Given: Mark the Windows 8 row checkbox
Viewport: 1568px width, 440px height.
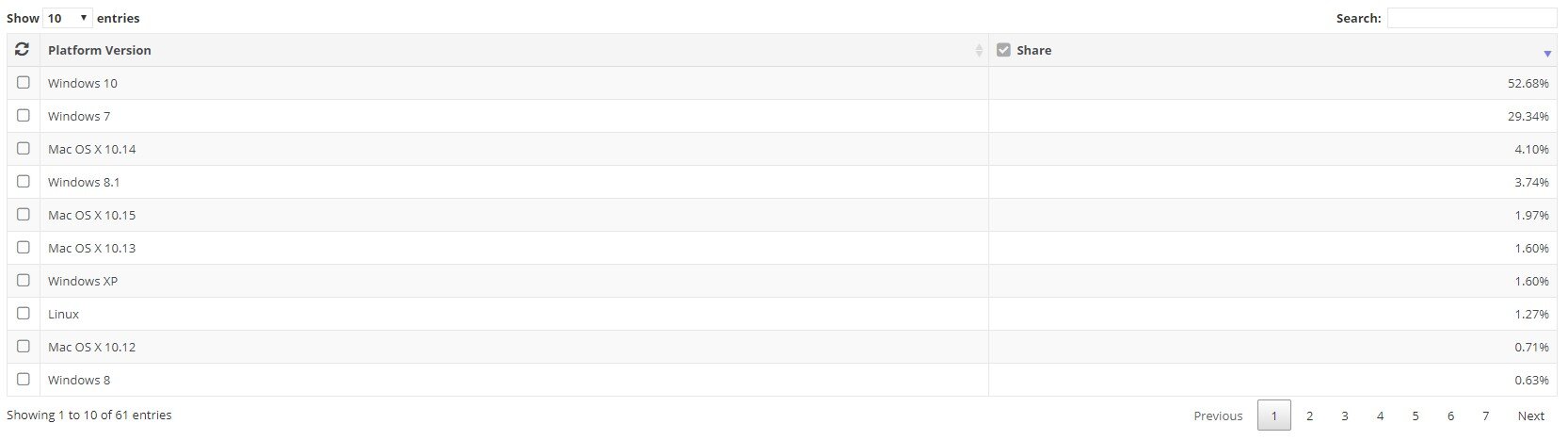Looking at the screenshot, I should pyautogui.click(x=24, y=380).
